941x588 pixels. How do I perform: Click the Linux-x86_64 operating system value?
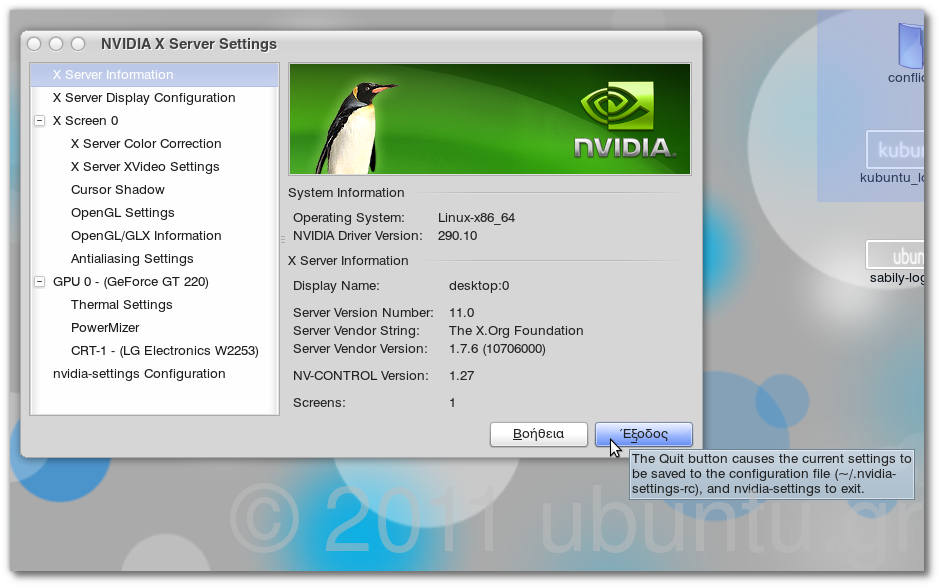[x=476, y=218]
